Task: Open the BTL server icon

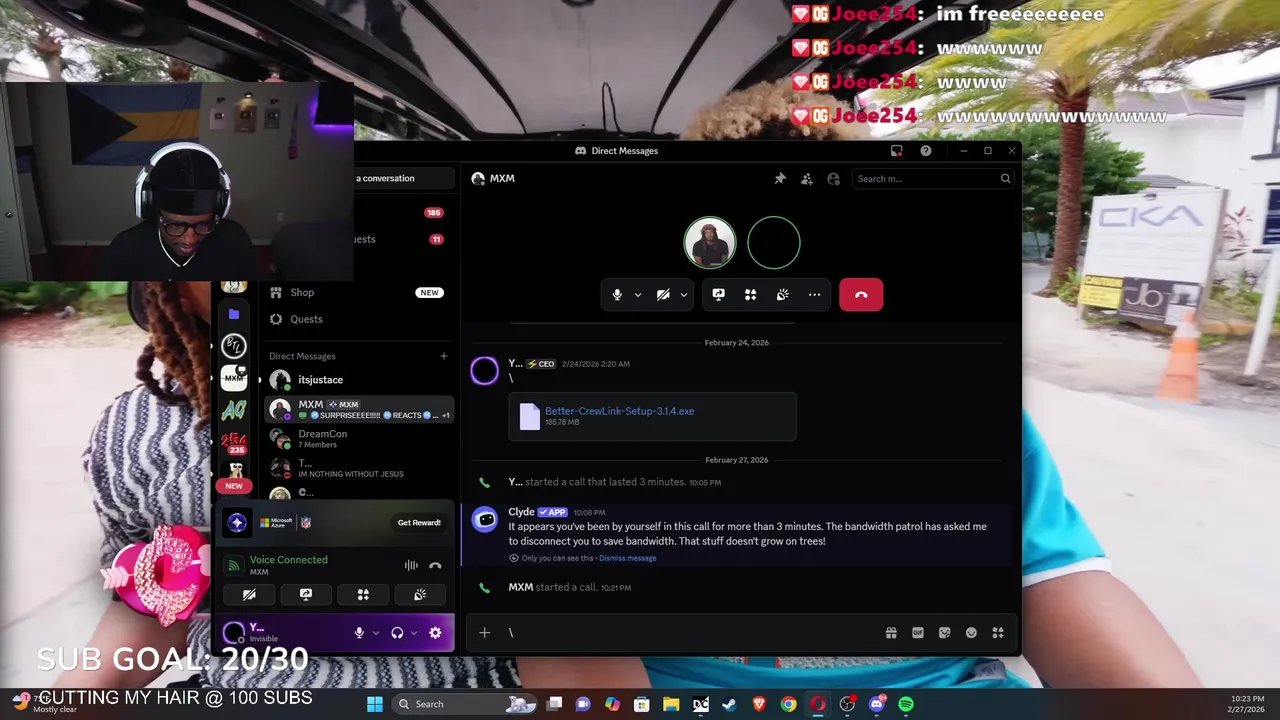Action: [234, 346]
